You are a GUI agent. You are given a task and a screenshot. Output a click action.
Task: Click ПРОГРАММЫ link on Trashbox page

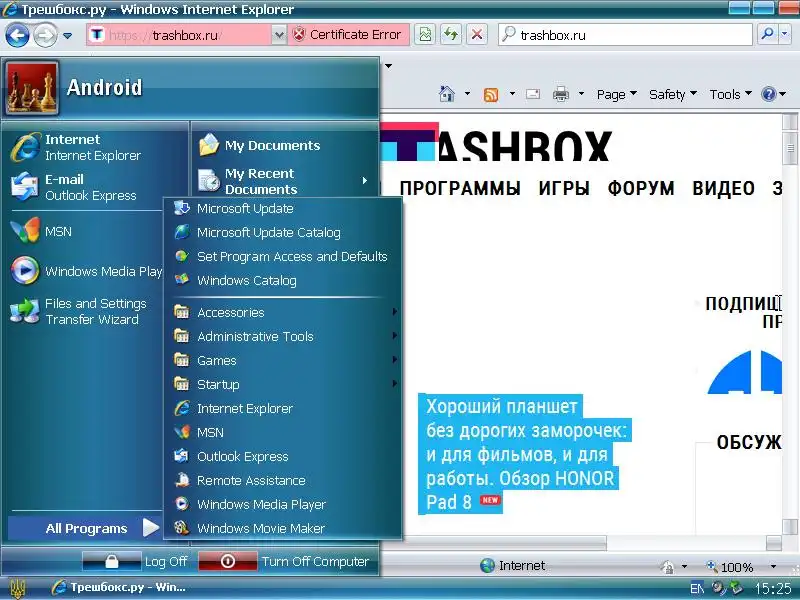click(x=460, y=188)
